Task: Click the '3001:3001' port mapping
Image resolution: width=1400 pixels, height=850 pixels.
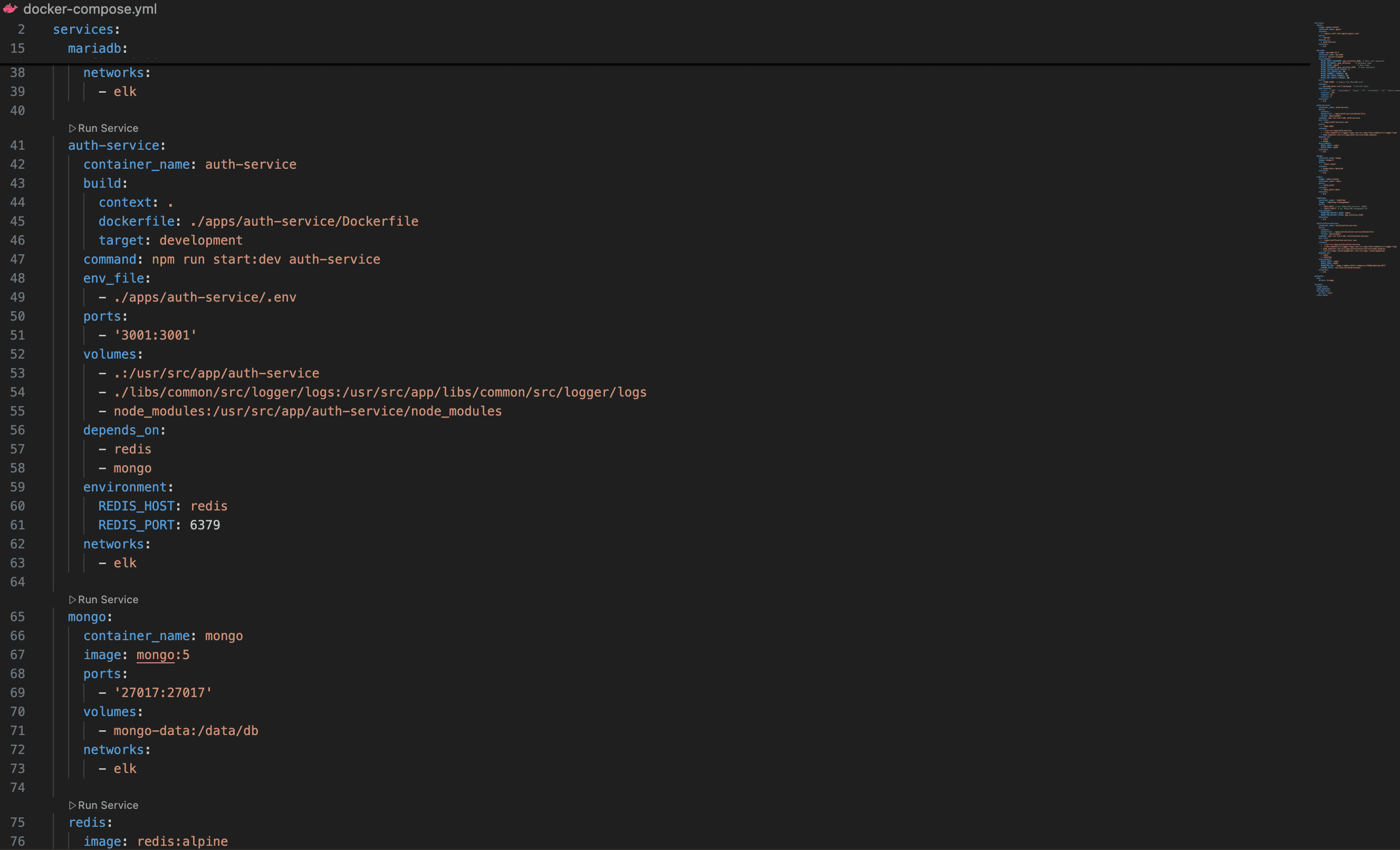Action: (155, 335)
